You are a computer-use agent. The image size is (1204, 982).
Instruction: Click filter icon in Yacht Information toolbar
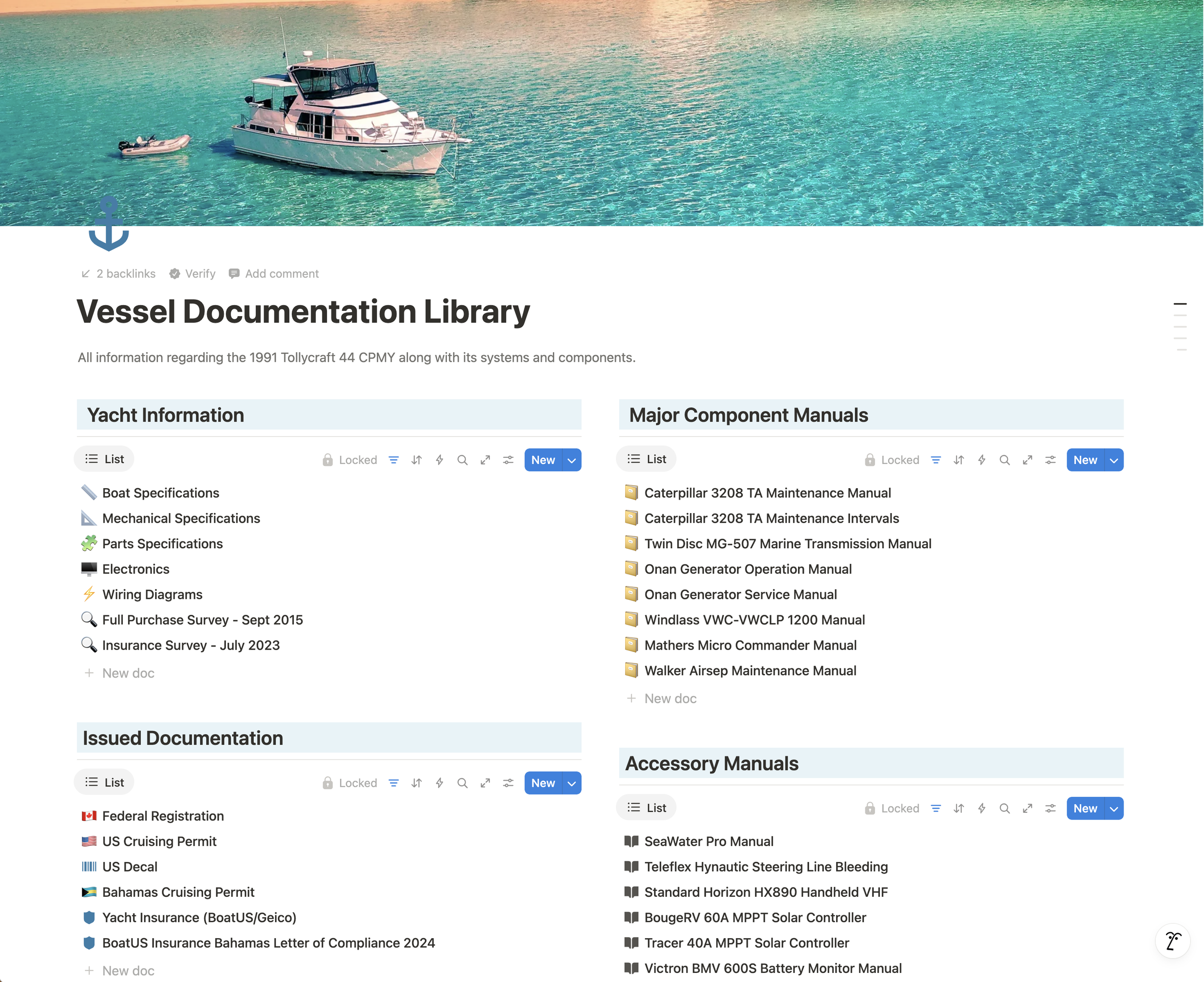click(393, 460)
